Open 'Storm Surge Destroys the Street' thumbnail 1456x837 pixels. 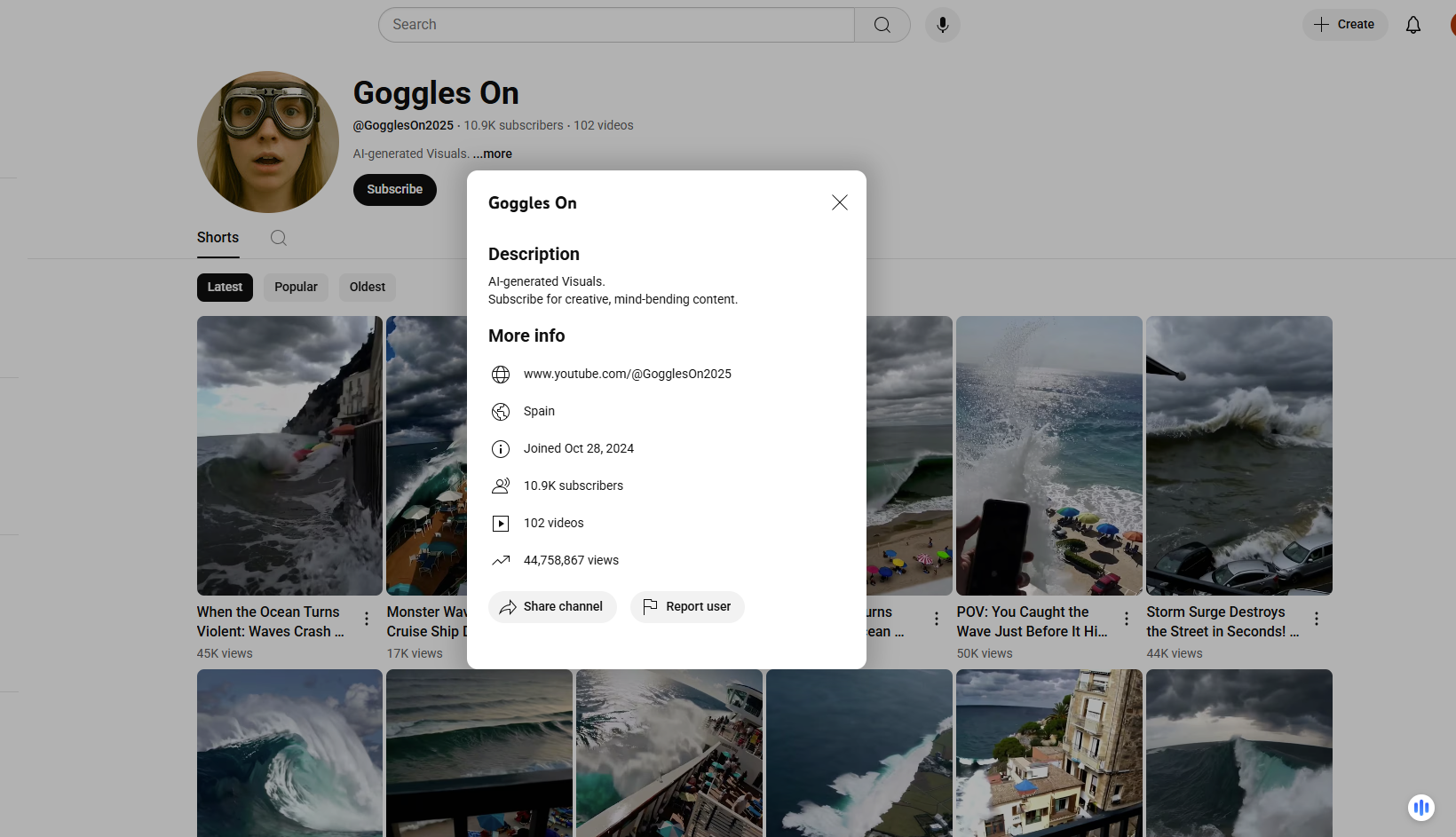(x=1239, y=455)
